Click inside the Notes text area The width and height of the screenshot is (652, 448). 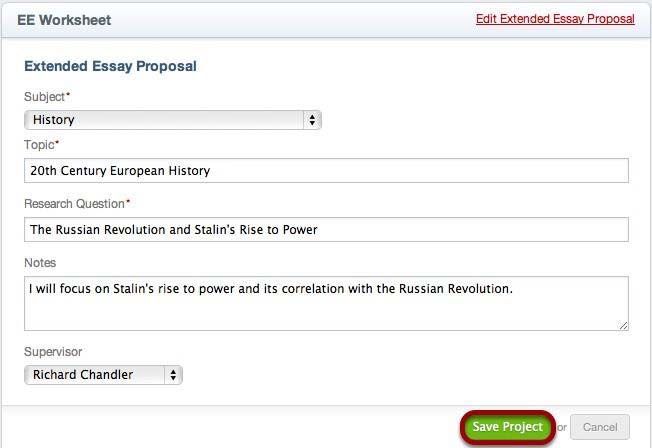click(326, 304)
